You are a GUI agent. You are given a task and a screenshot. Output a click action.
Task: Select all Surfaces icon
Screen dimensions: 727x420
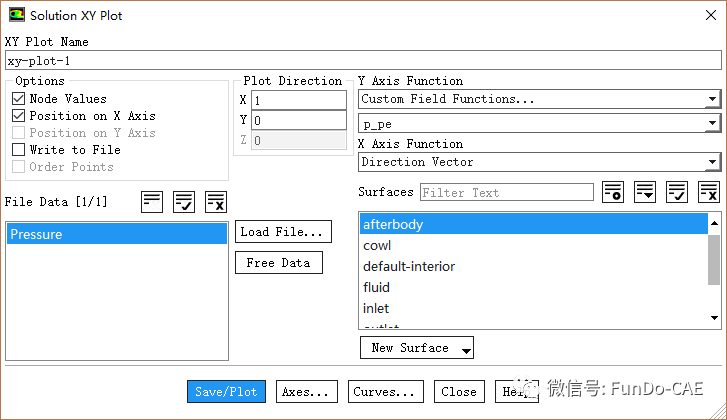pos(677,192)
